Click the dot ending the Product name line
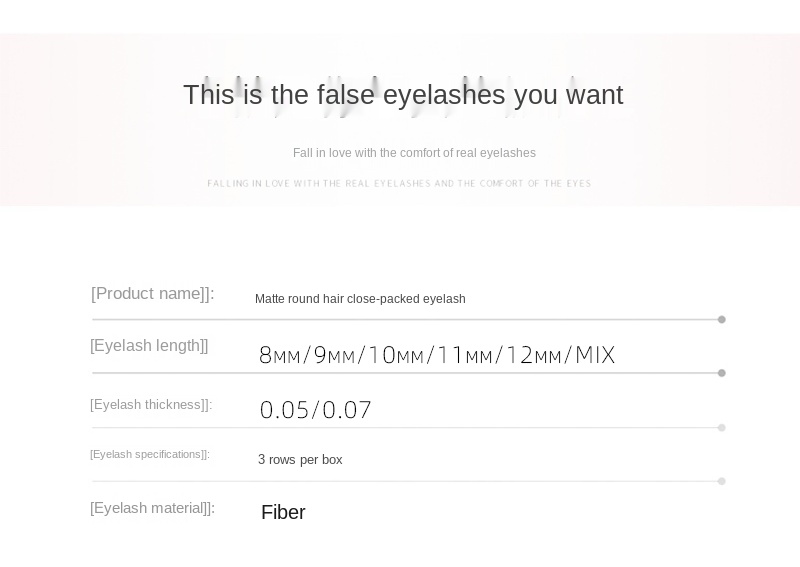The height and width of the screenshot is (567, 800). pyautogui.click(x=721, y=319)
